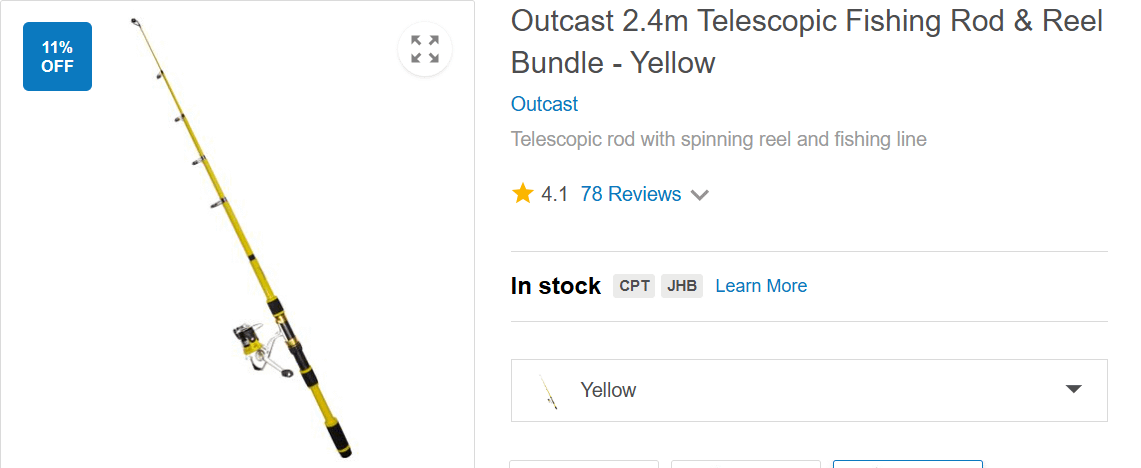Click the product title heading
Viewport: 1141px width, 468px height.
(806, 42)
